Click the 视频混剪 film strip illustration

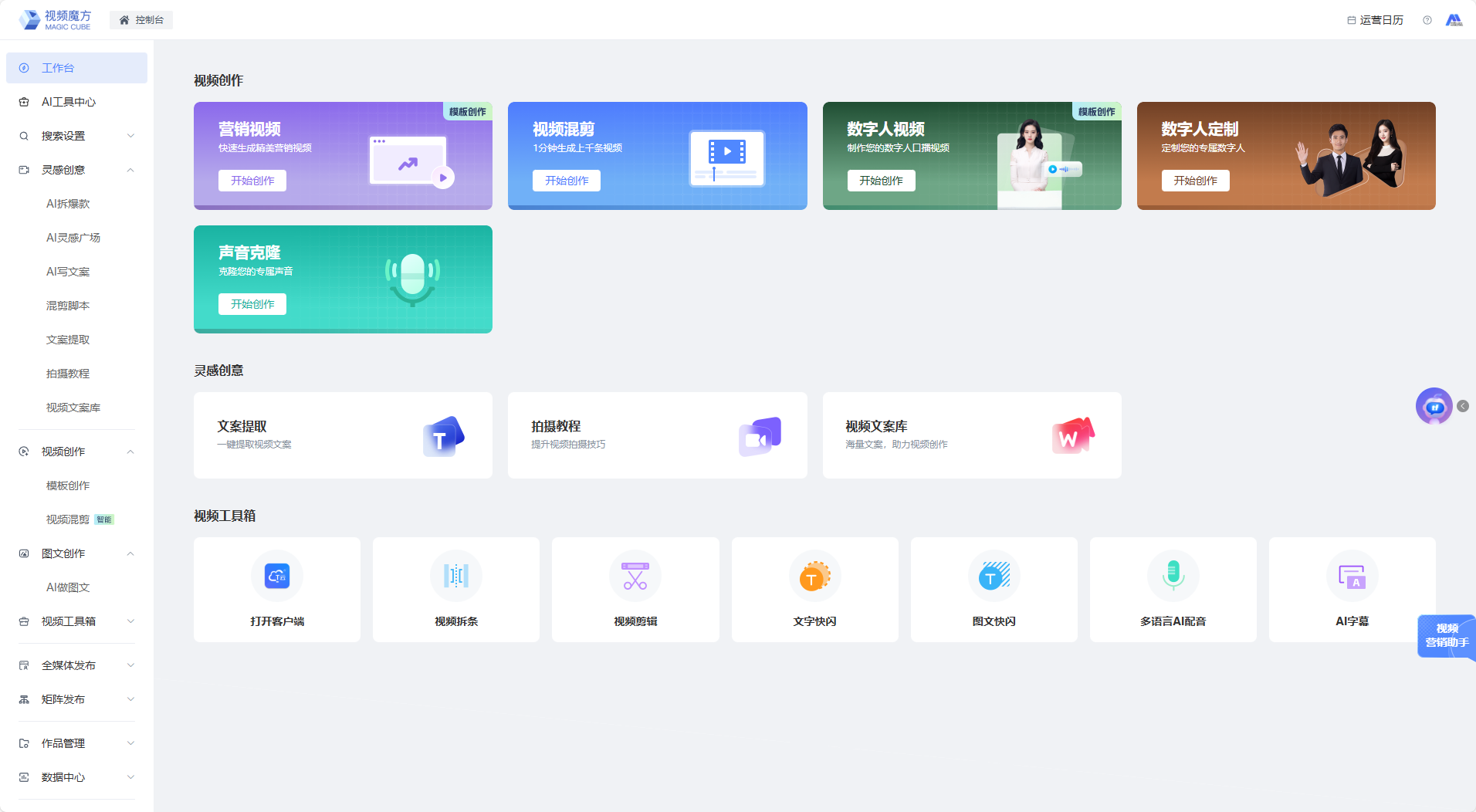point(726,158)
